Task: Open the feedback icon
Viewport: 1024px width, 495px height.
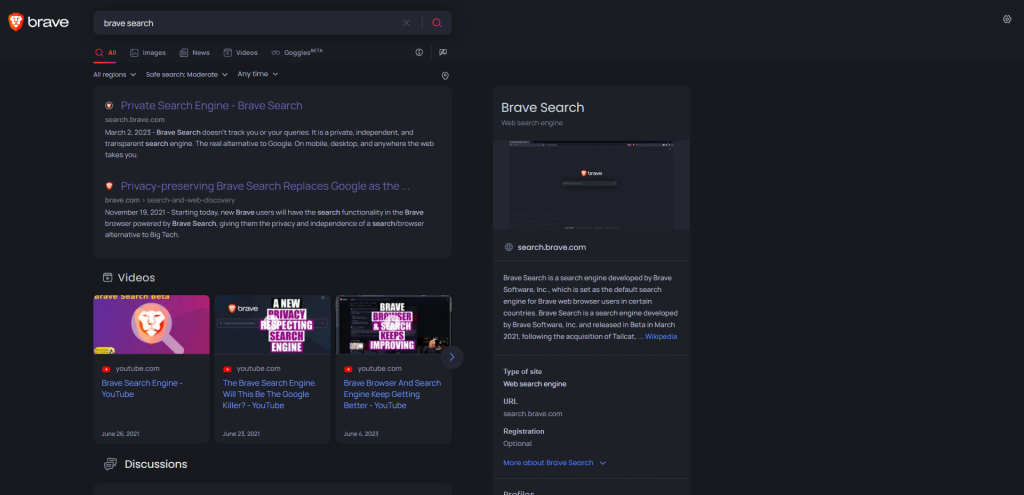Action: point(443,52)
